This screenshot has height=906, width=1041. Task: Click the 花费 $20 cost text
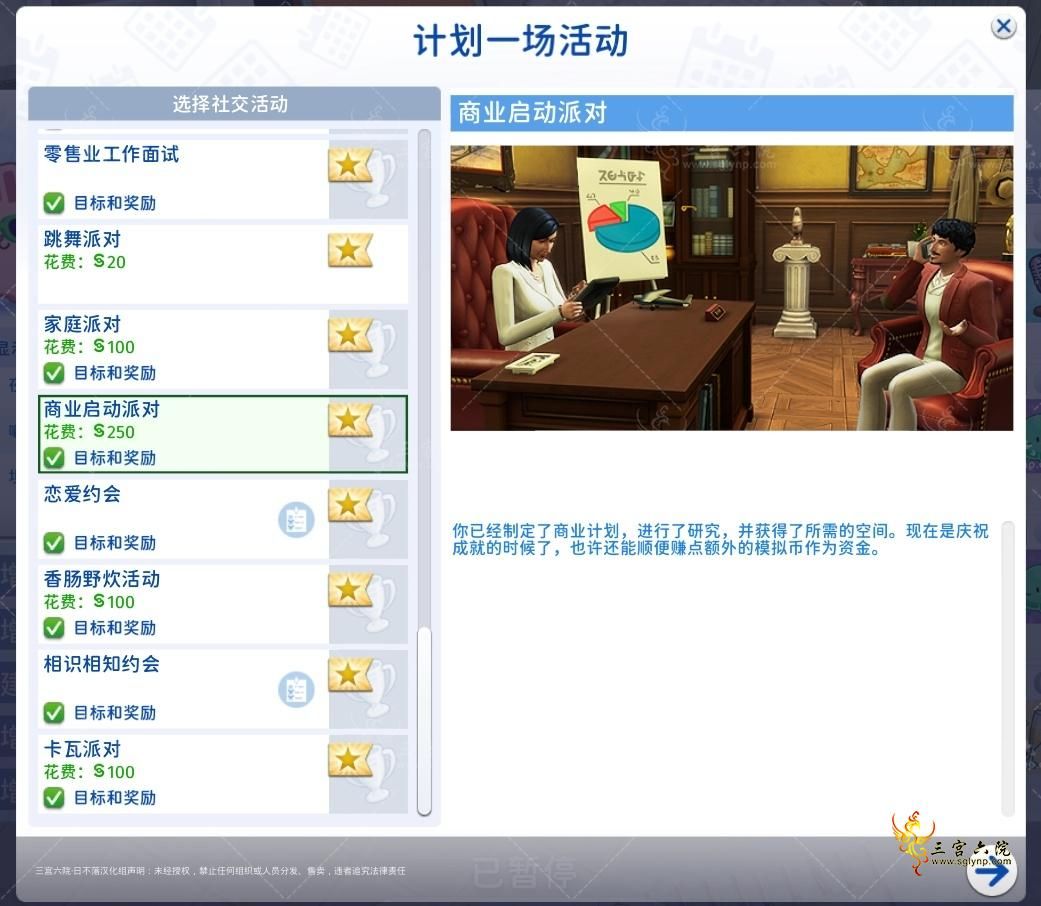[84, 262]
